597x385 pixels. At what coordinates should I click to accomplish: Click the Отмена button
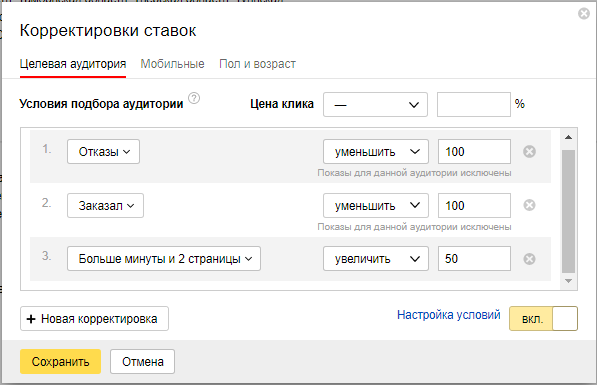pos(143,361)
